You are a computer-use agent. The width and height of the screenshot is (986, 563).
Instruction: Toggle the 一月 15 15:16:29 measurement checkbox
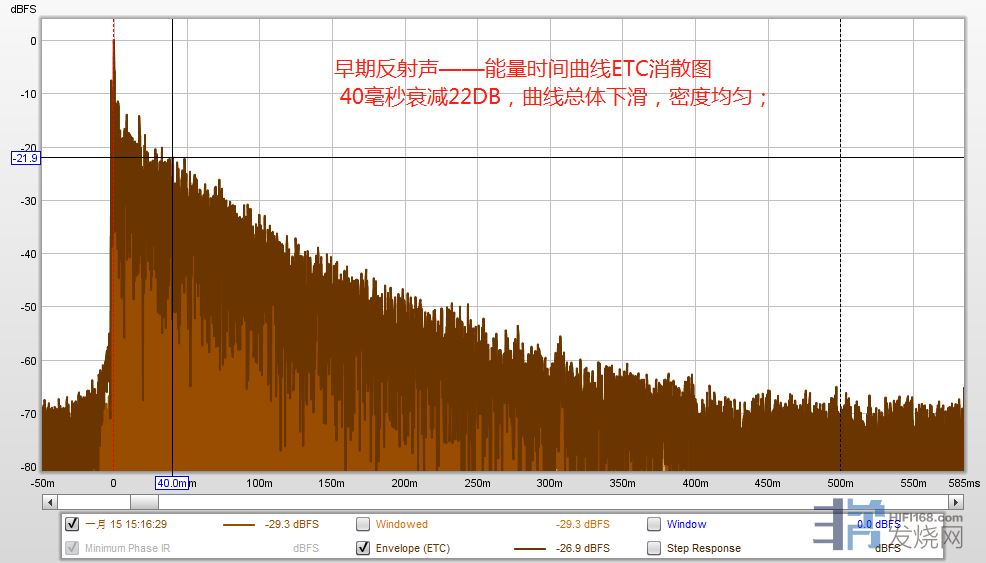click(72, 524)
